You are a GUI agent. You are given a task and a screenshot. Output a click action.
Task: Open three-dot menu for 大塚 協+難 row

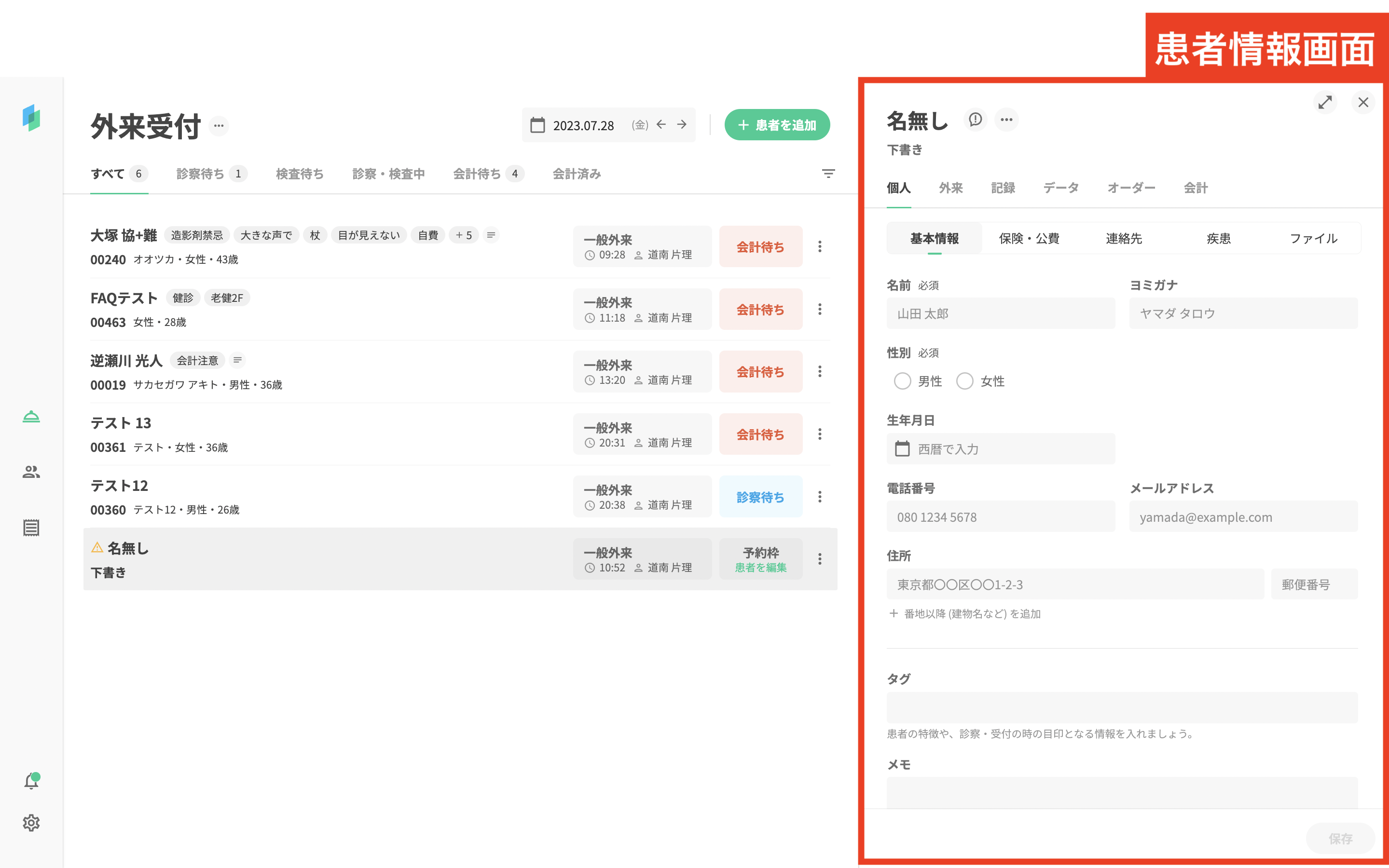(x=819, y=246)
